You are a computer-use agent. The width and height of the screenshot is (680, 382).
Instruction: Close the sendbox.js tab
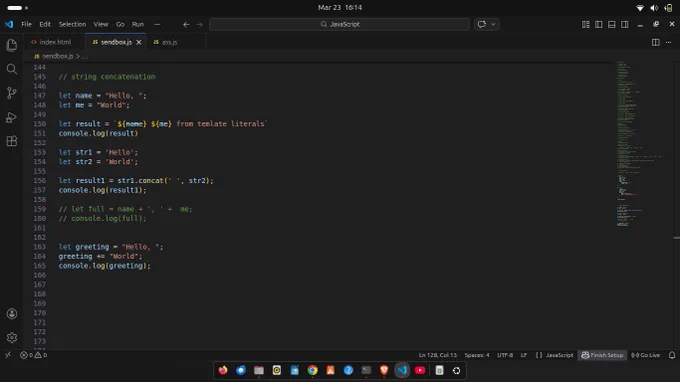pos(139,42)
